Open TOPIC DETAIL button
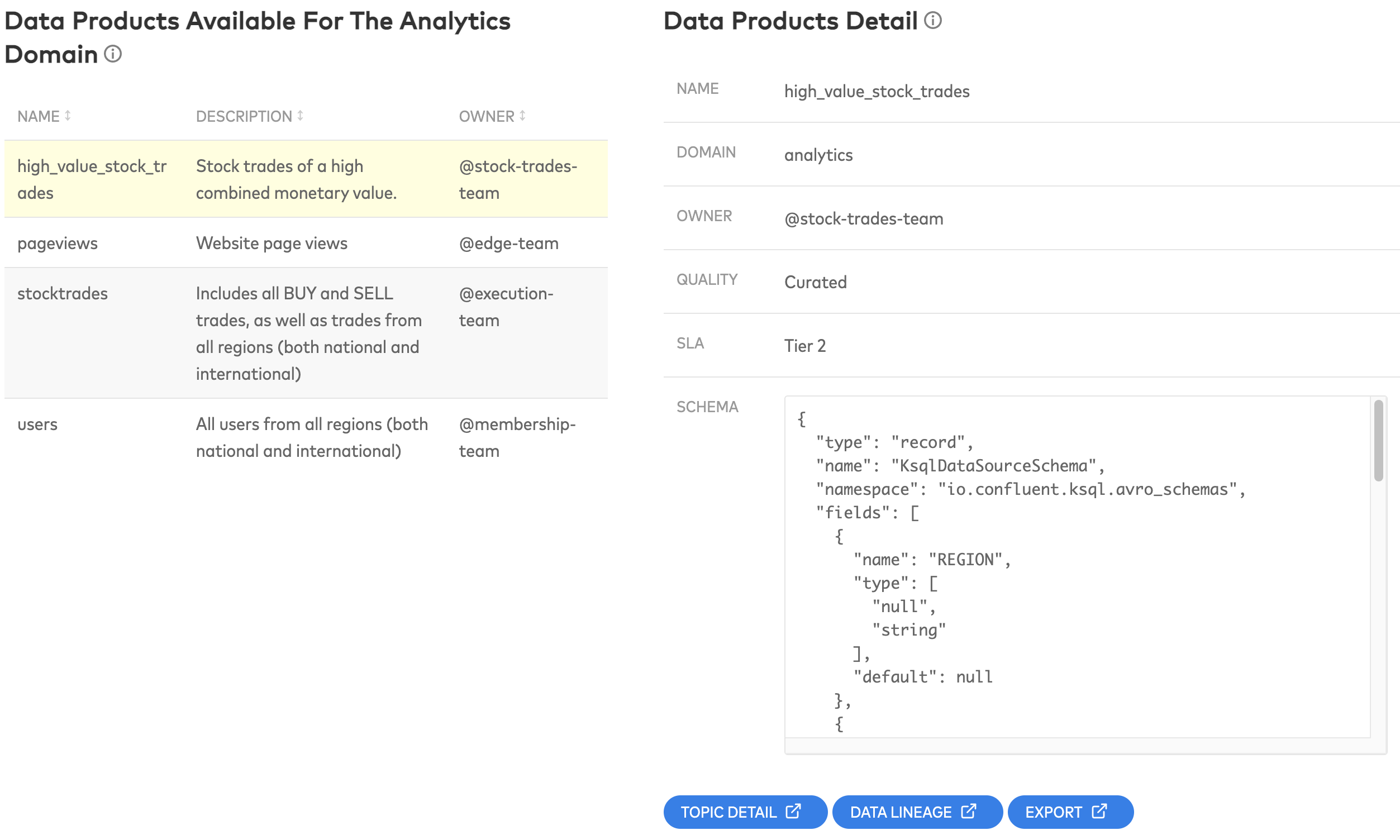This screenshot has width=1400, height=840. (x=729, y=812)
